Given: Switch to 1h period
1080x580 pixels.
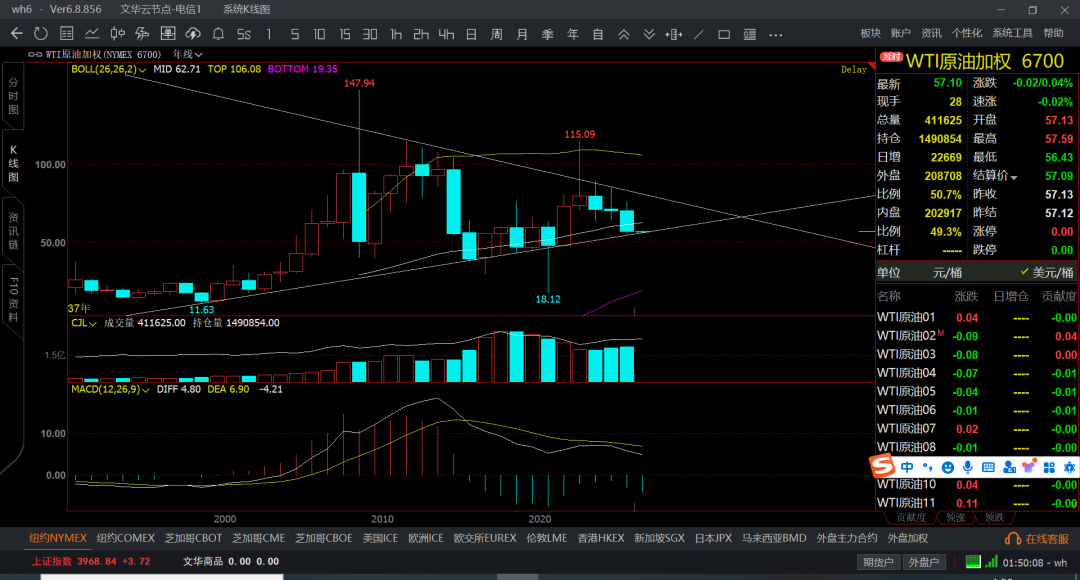Looking at the screenshot, I should (395, 34).
